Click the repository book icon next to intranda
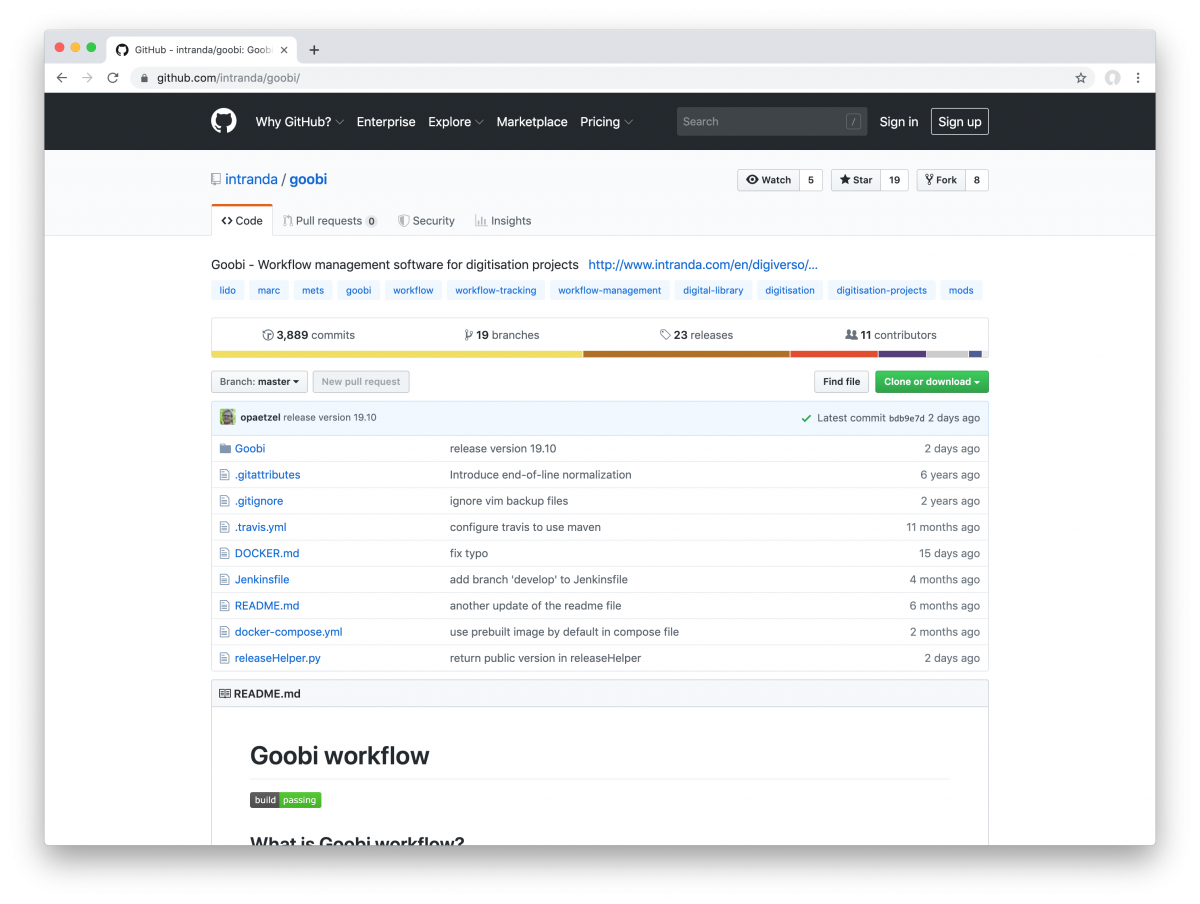This screenshot has height=904, width=1200. (215, 178)
